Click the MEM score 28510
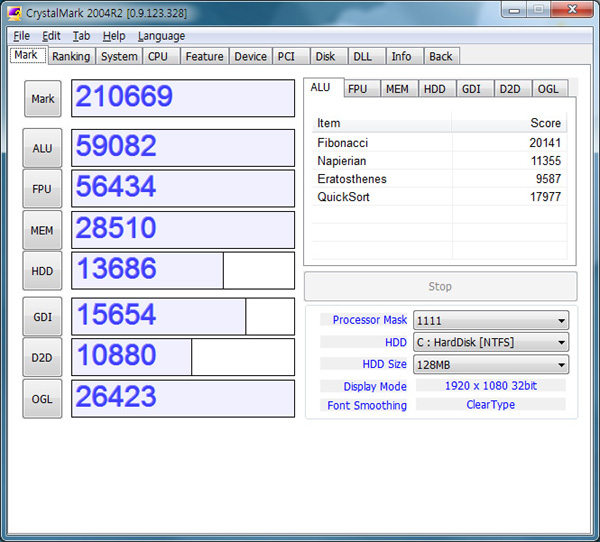This screenshot has width=600, height=542. pos(183,230)
